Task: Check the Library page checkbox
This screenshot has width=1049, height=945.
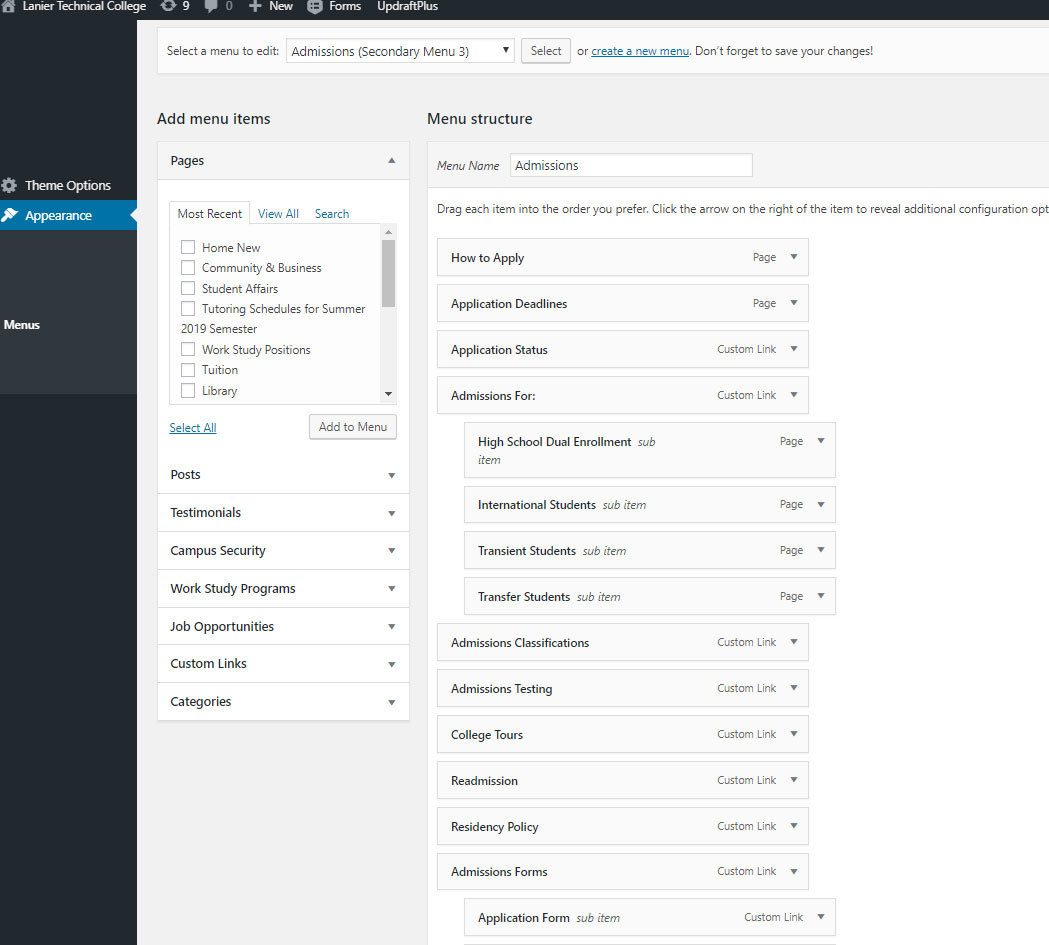Action: [188, 391]
